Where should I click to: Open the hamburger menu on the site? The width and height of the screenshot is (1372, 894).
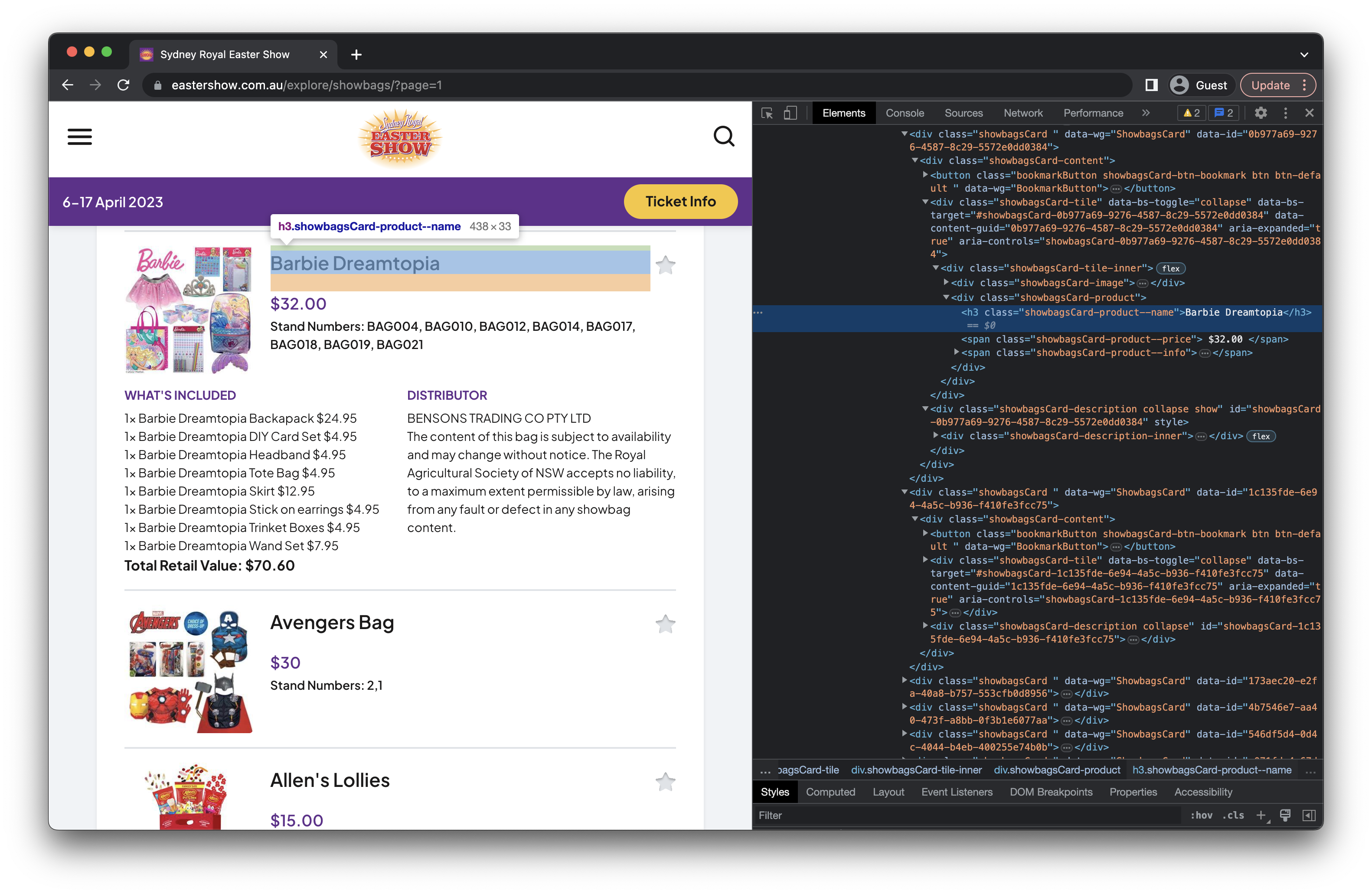pyautogui.click(x=79, y=137)
